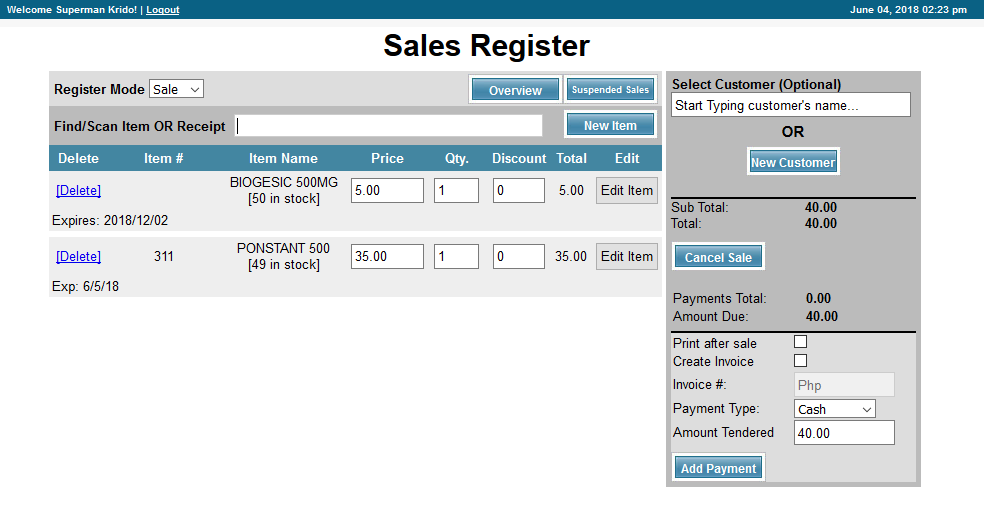
Task: Click item number '311'
Action: [164, 256]
